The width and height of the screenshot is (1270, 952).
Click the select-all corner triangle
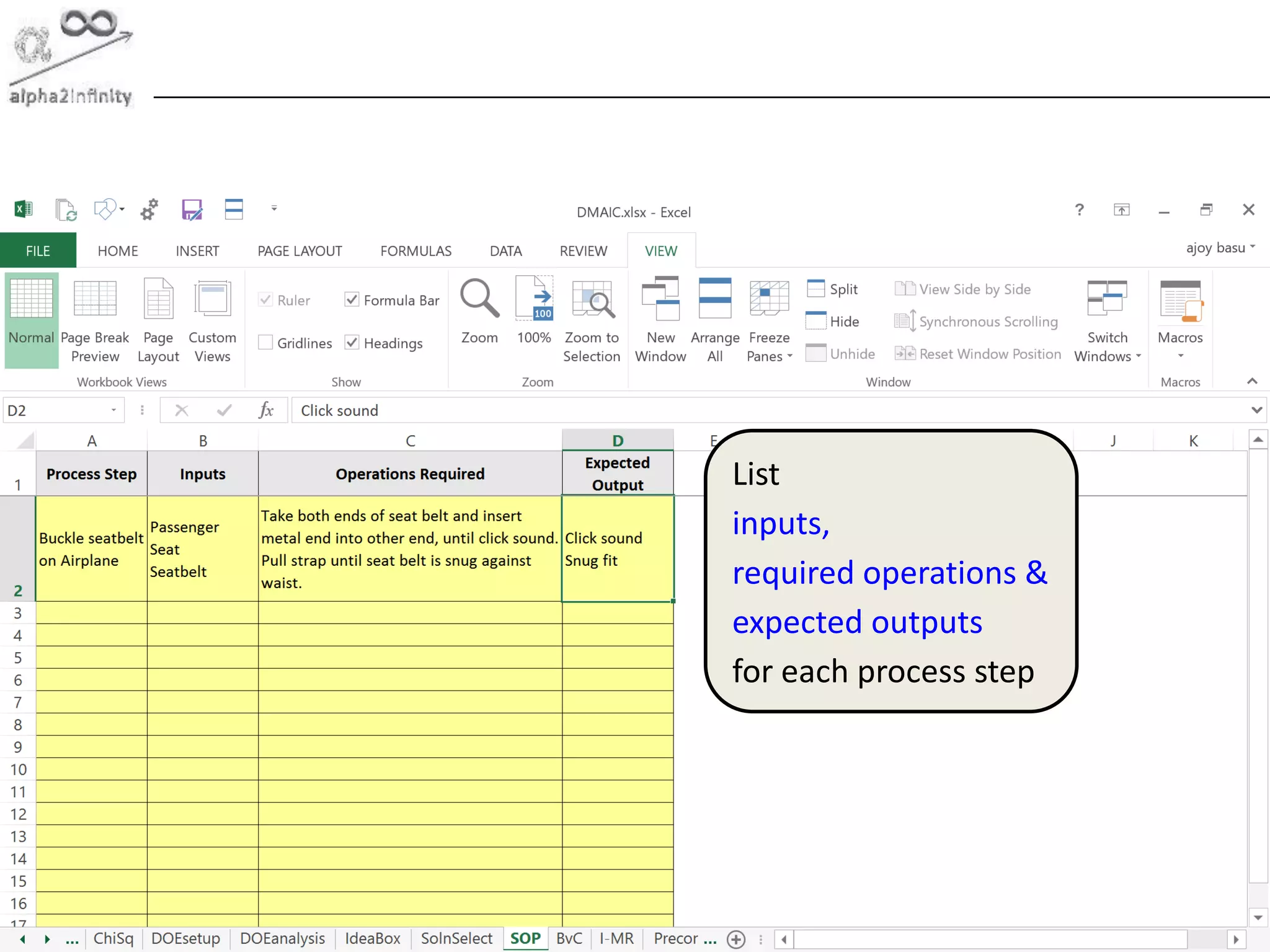point(25,441)
